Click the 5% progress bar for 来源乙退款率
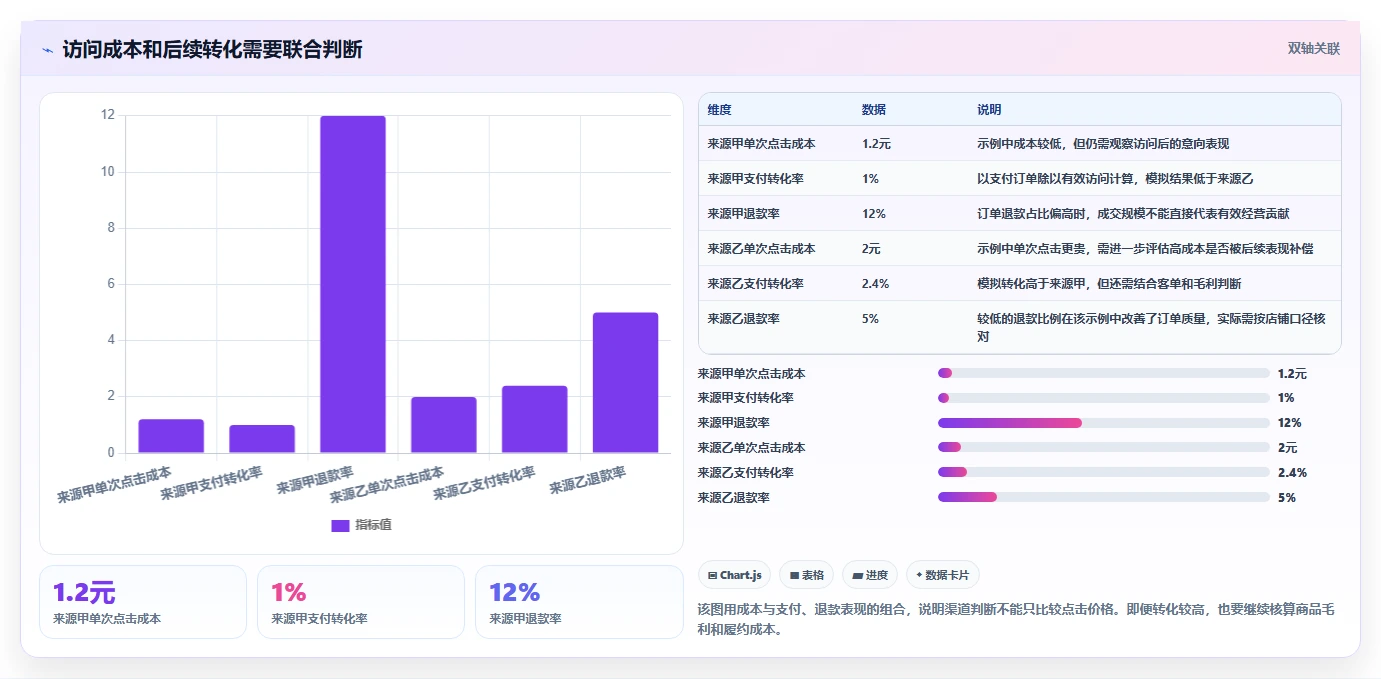This screenshot has height=679, width=1381. click(x=1104, y=497)
